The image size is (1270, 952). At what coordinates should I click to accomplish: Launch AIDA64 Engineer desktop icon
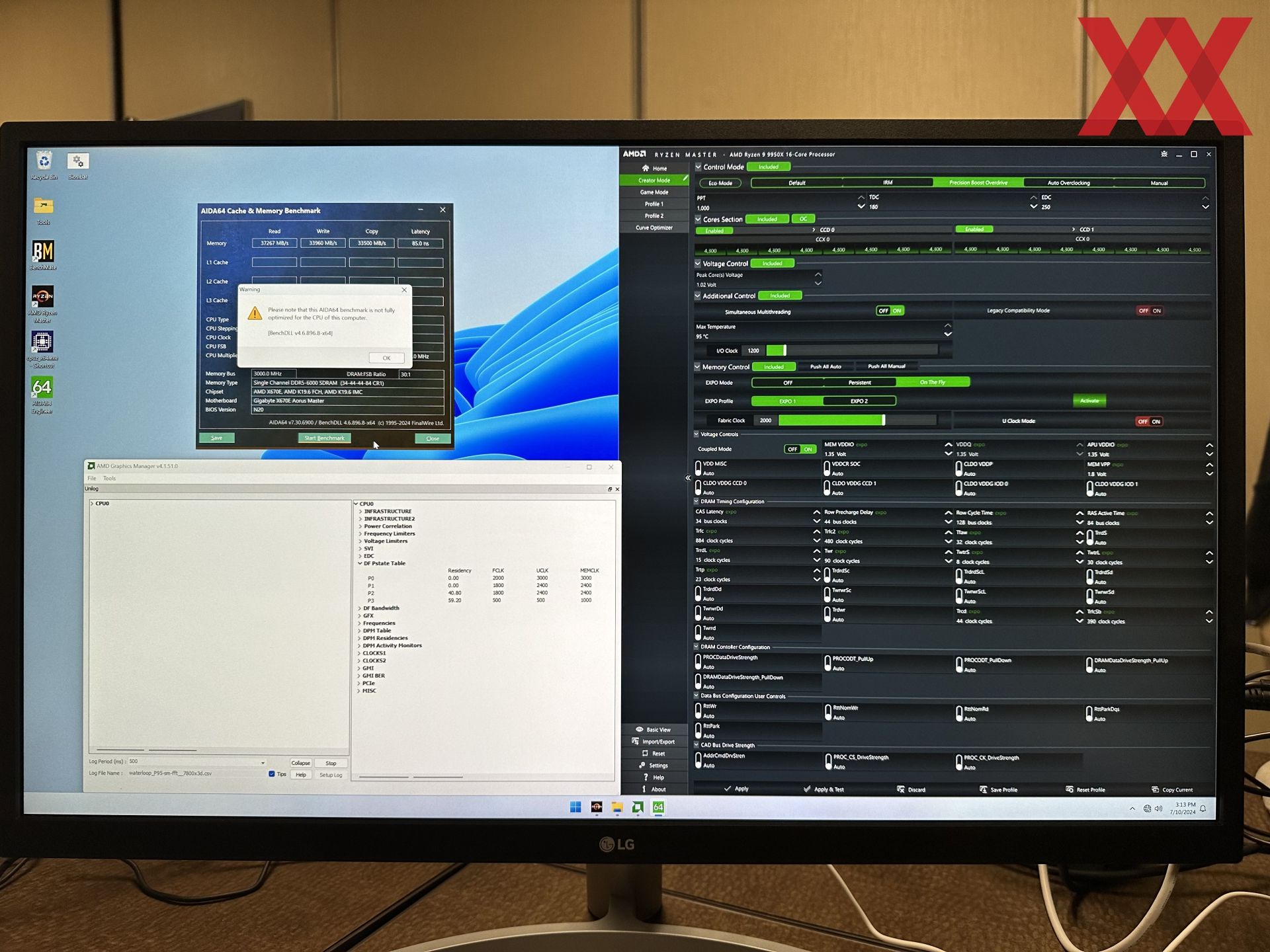click(42, 395)
